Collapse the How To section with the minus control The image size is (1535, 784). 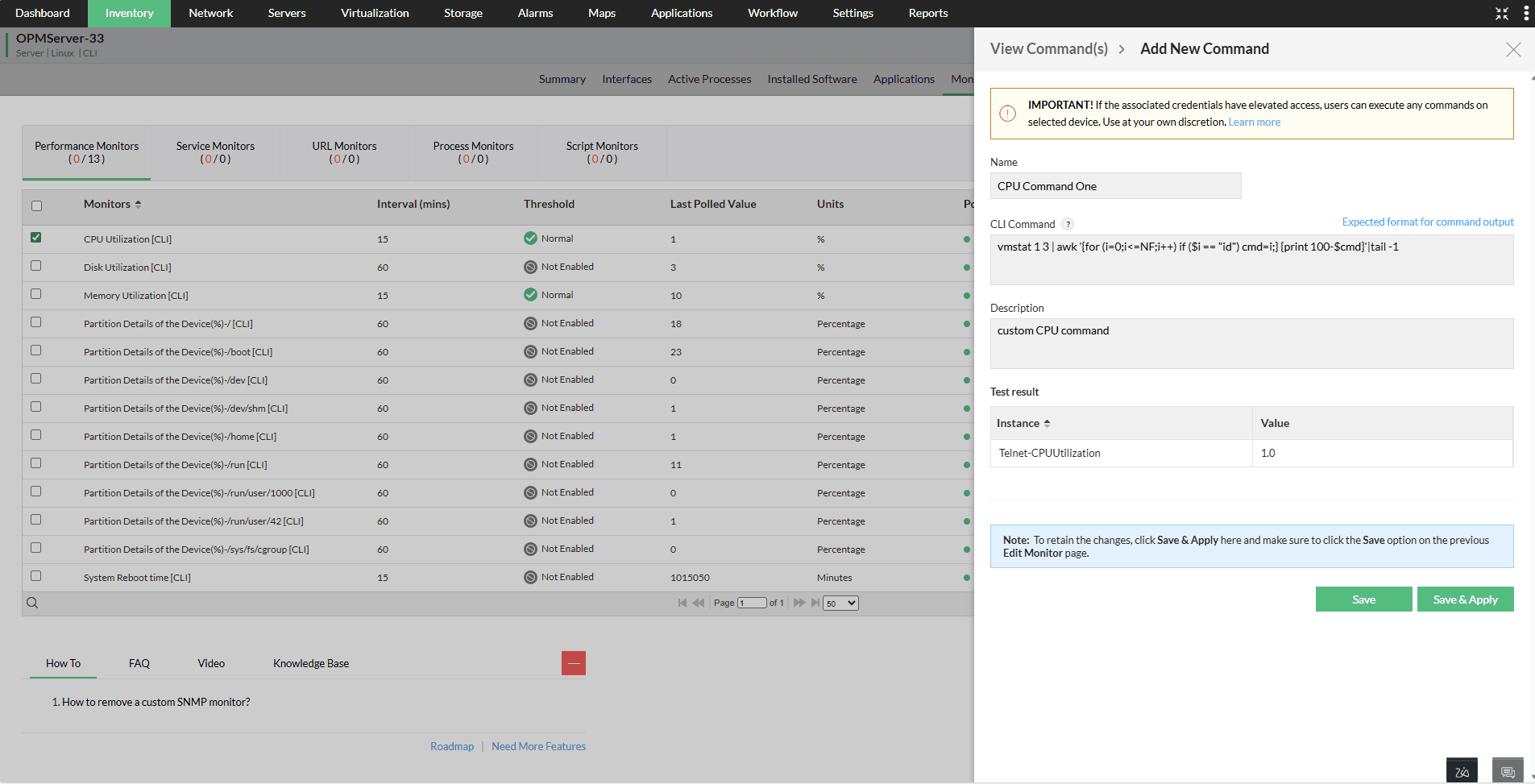[574, 662]
